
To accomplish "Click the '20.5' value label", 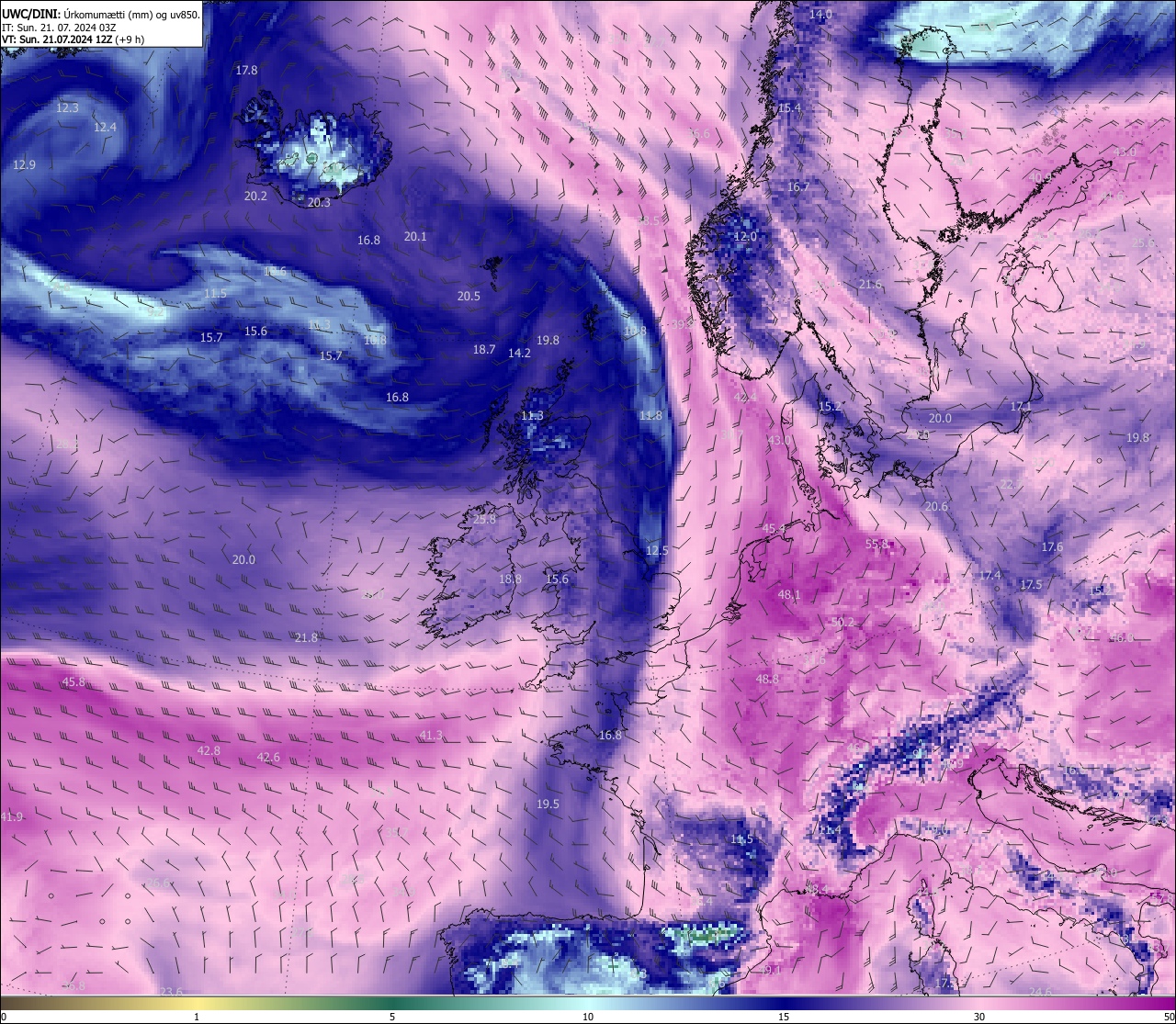I will (x=469, y=296).
